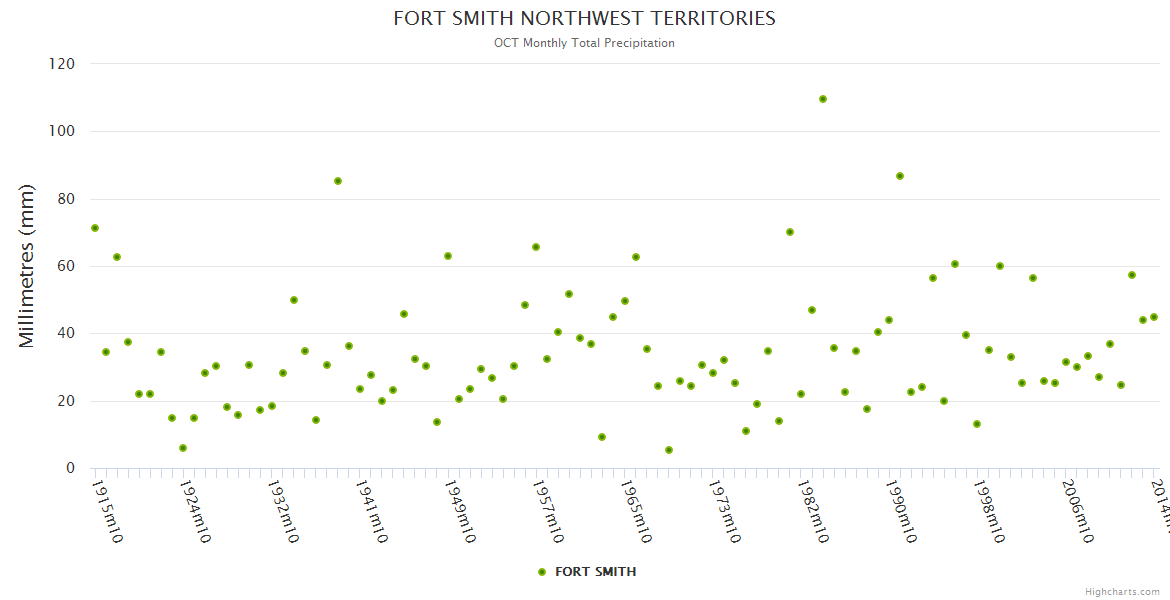Image resolution: width=1170 pixels, height=600 pixels.
Task: Select the 70 mm data point before 1982
Action: (x=790, y=232)
